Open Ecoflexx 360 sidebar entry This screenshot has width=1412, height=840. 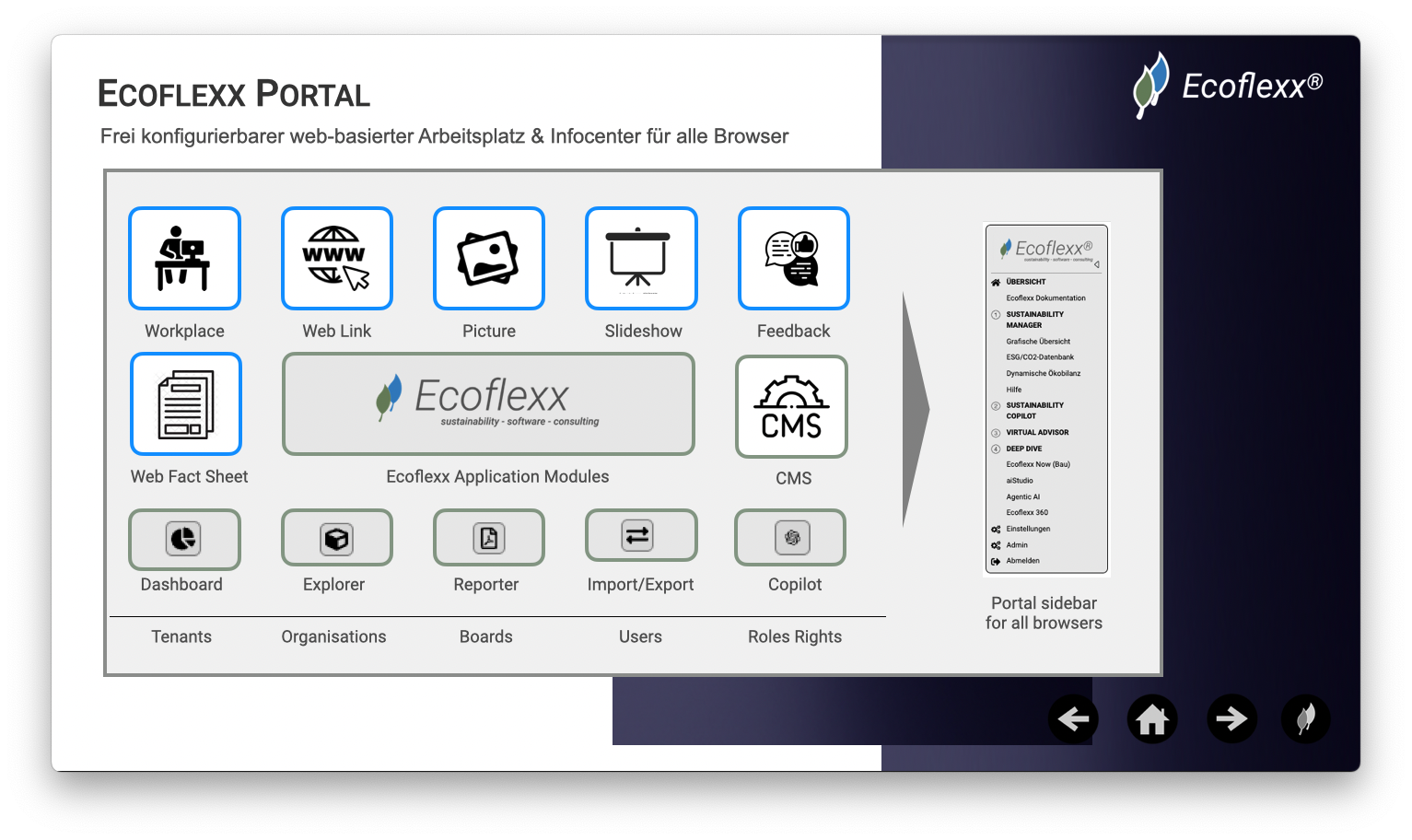[1027, 513]
